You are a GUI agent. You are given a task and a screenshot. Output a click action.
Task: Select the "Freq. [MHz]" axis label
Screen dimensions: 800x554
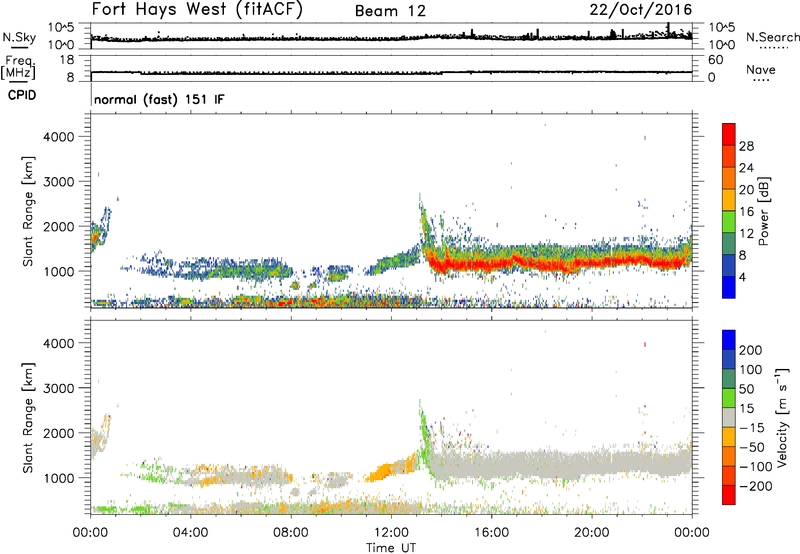tap(19, 67)
